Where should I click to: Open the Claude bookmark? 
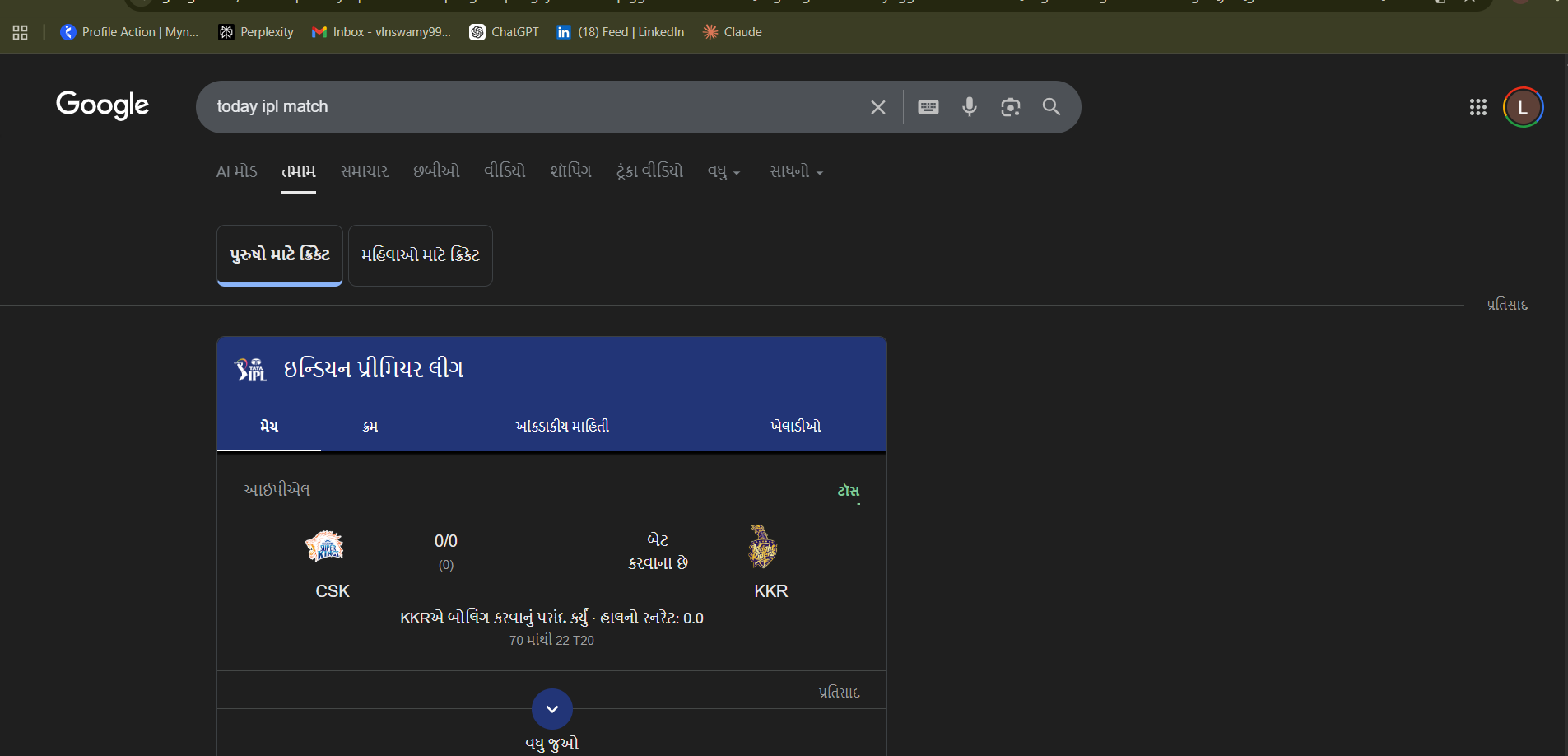pos(733,32)
